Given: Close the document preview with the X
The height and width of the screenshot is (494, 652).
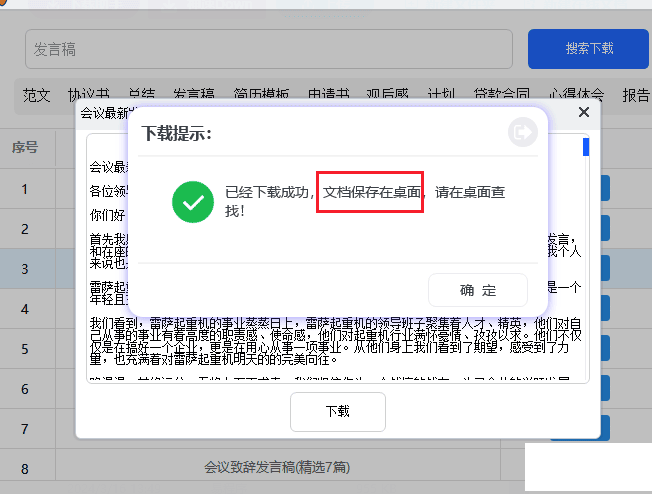Looking at the screenshot, I should click(x=584, y=112).
